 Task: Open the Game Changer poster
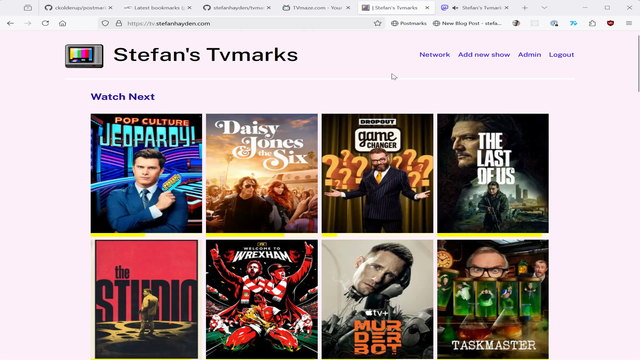tap(377, 173)
